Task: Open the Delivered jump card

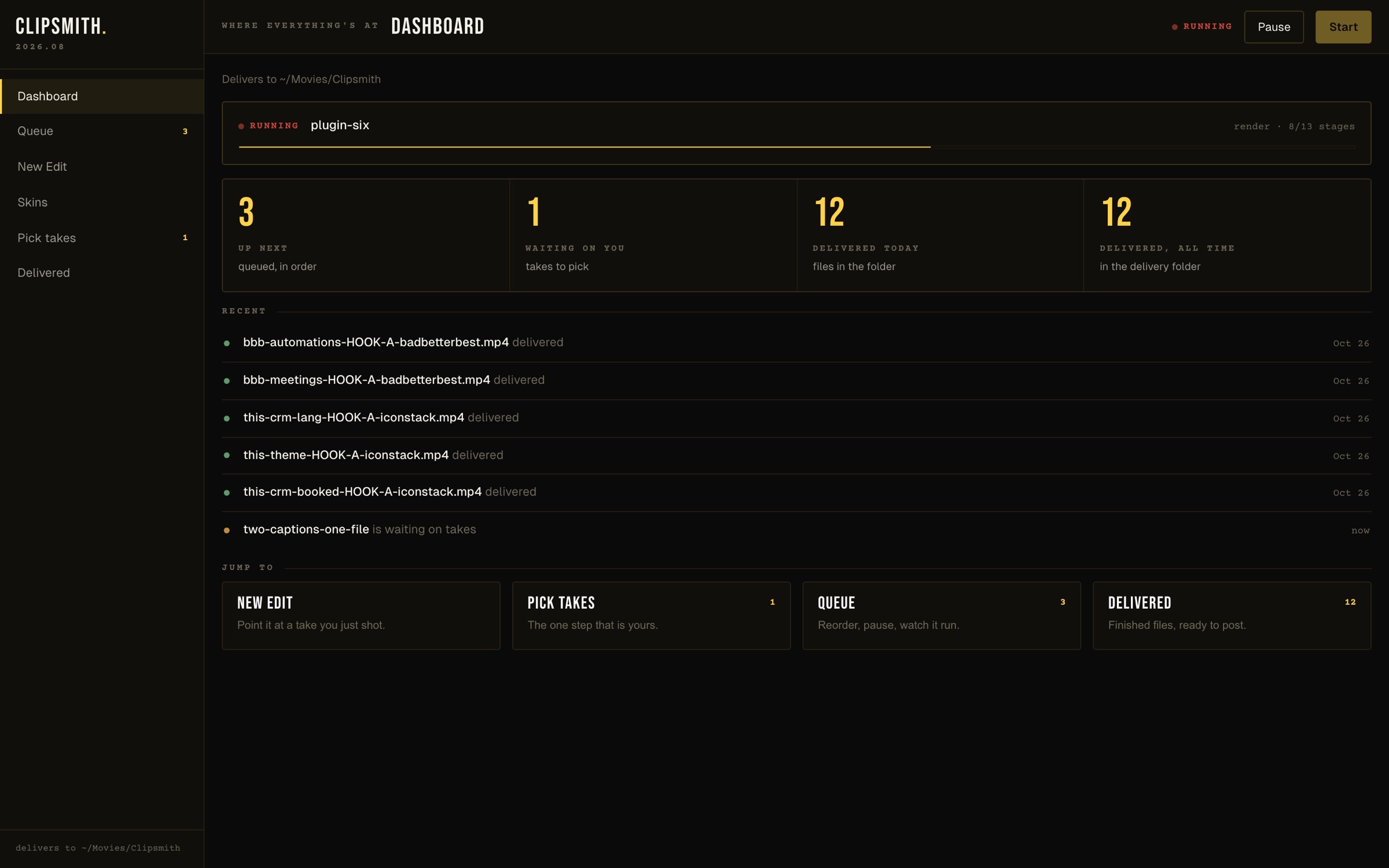Action: pos(1232,615)
